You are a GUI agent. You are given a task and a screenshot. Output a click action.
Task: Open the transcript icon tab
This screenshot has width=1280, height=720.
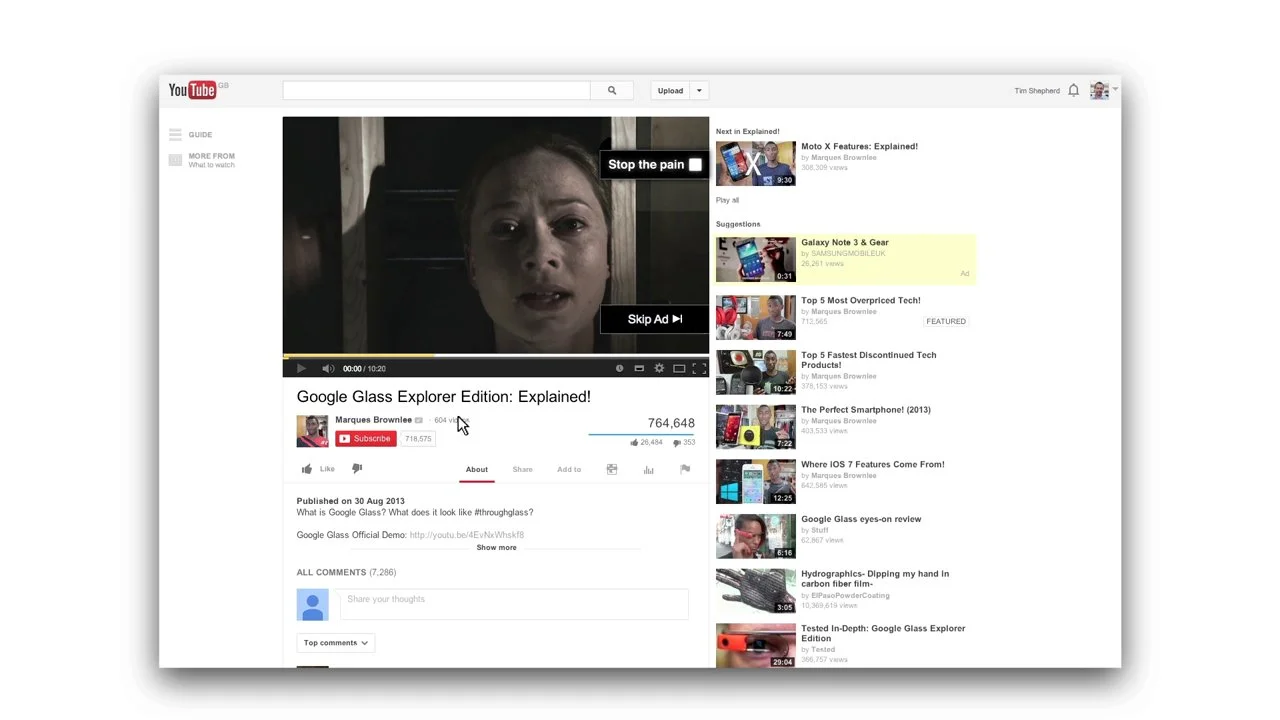[612, 469]
